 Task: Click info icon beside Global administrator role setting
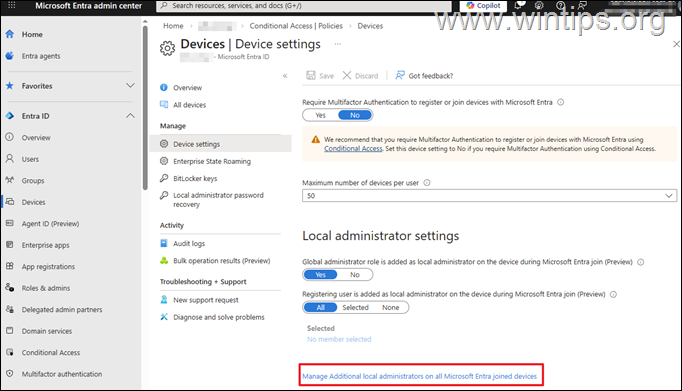(640, 262)
